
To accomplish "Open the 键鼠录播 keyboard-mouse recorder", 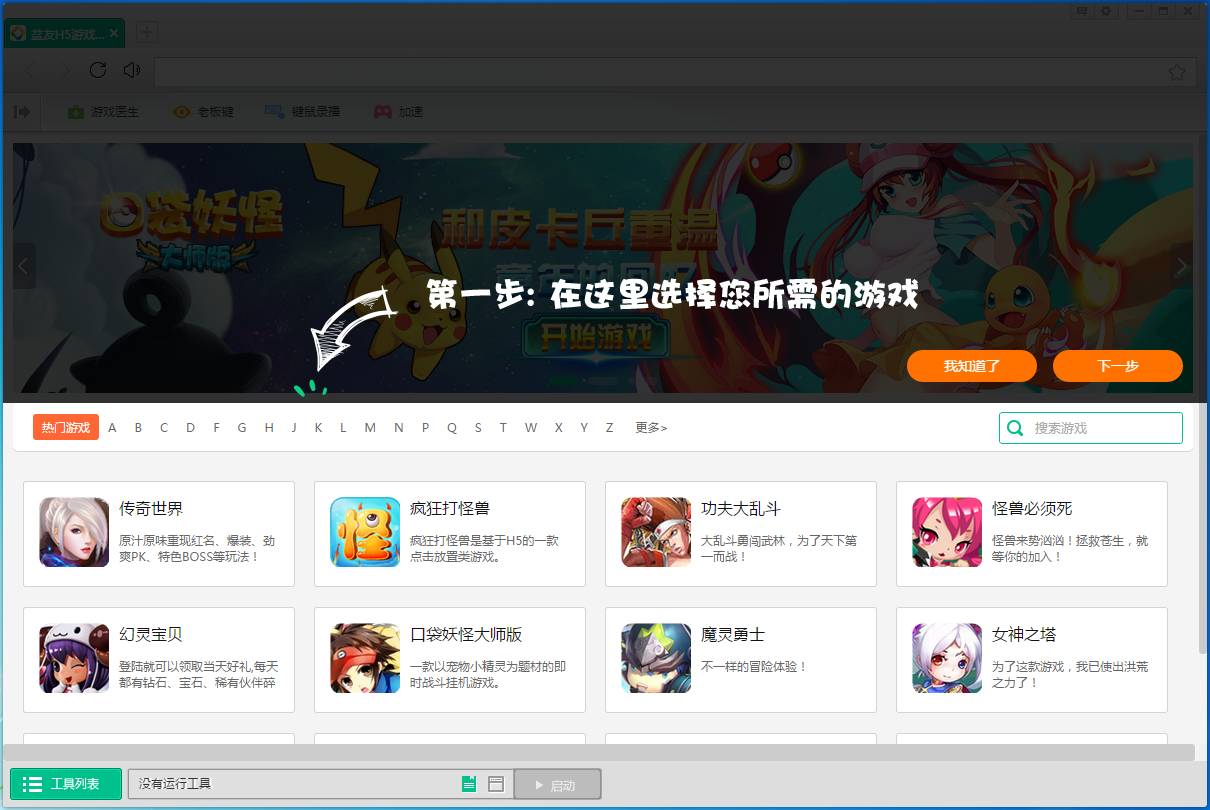I will (303, 111).
